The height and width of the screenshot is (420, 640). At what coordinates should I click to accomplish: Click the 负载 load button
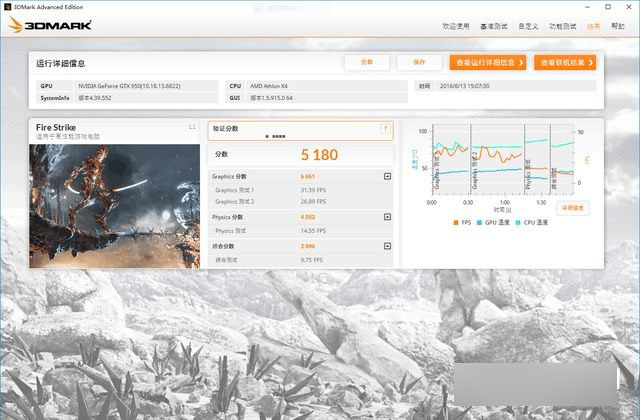(x=367, y=62)
